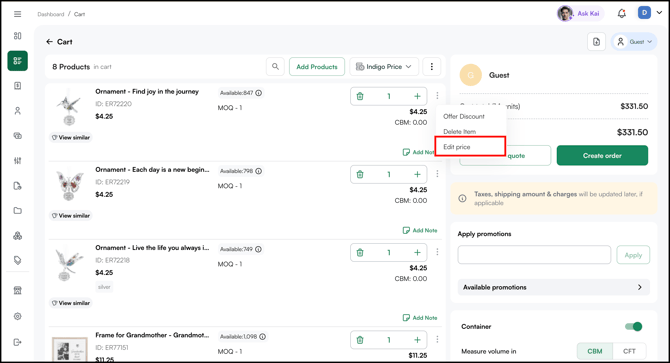
Task: Open the Indigo Price dropdown
Action: click(x=384, y=67)
